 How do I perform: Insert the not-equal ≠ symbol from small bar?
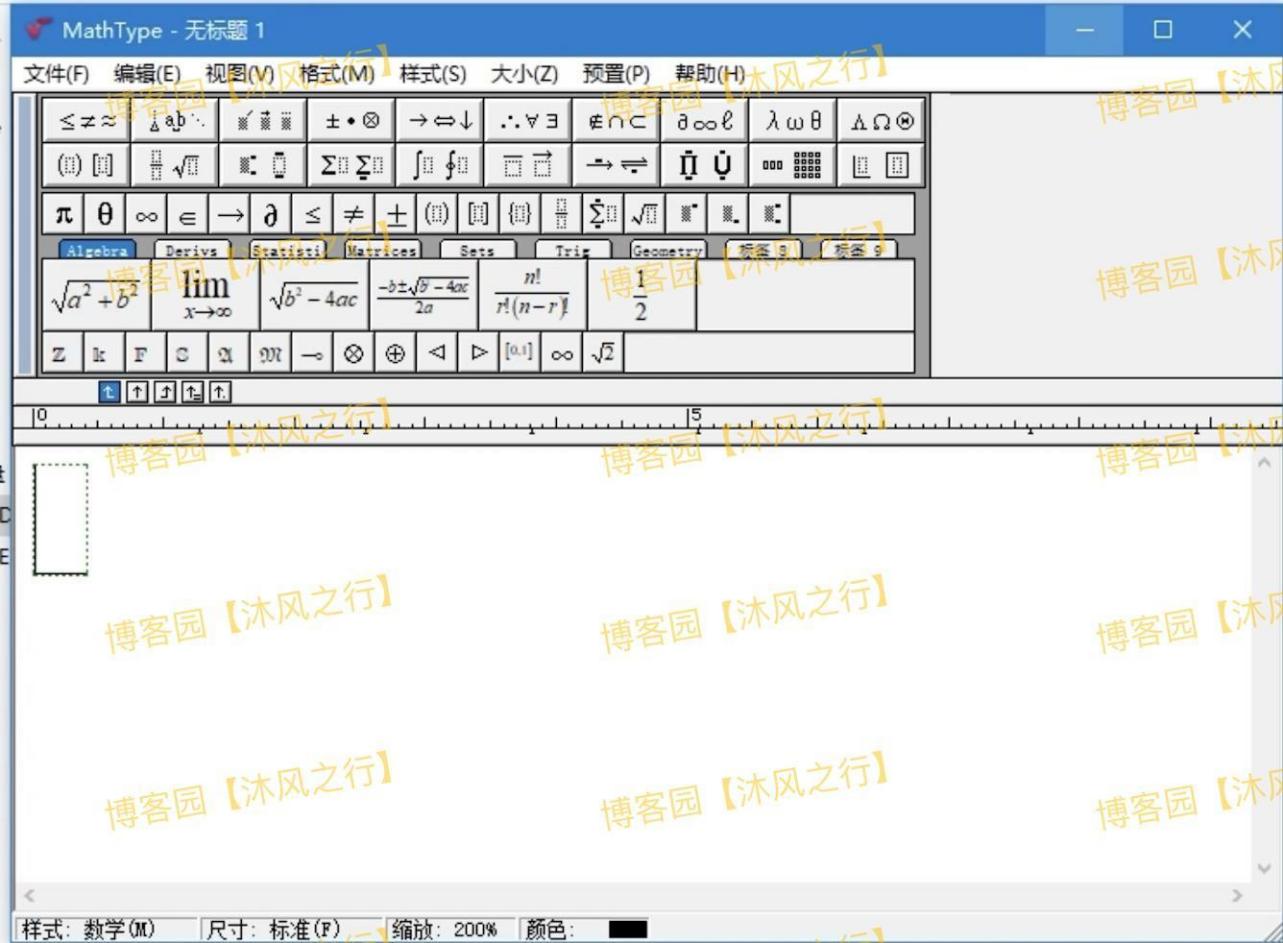coord(354,214)
